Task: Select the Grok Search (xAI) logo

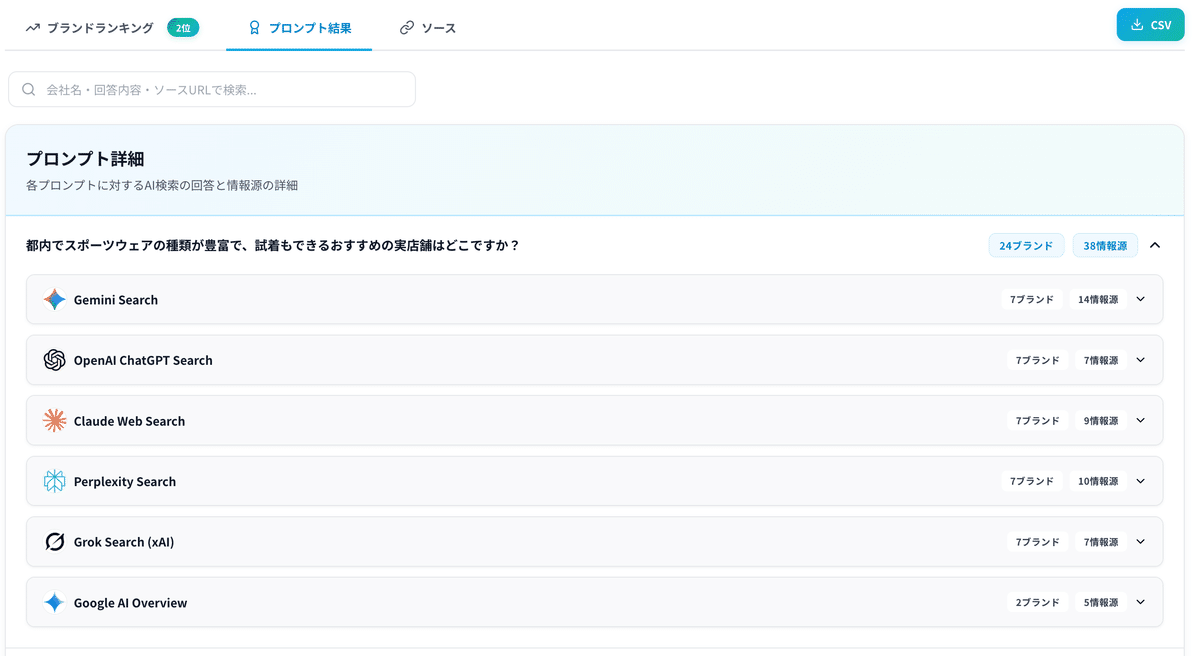Action: pyautogui.click(x=54, y=541)
